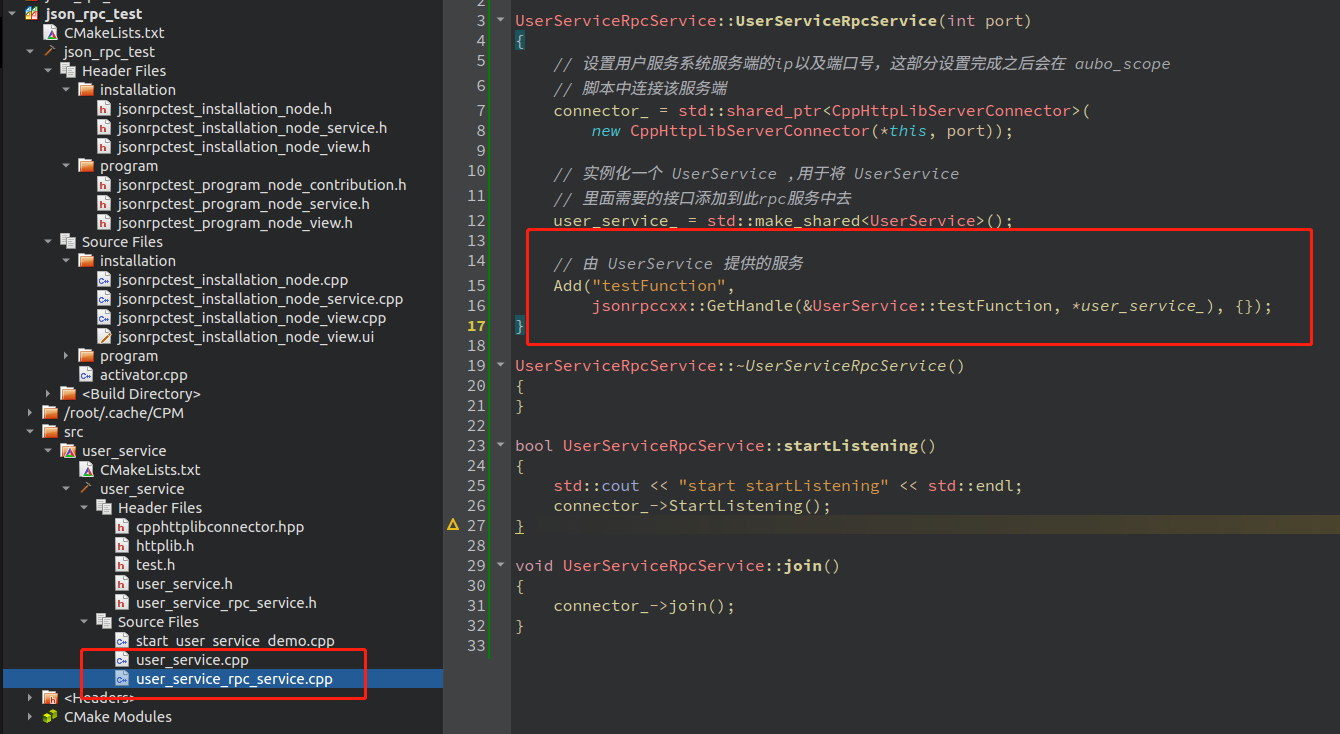This screenshot has height=734, width=1340.
Task: Click connector_->join() on line 31
Action: click(640, 606)
